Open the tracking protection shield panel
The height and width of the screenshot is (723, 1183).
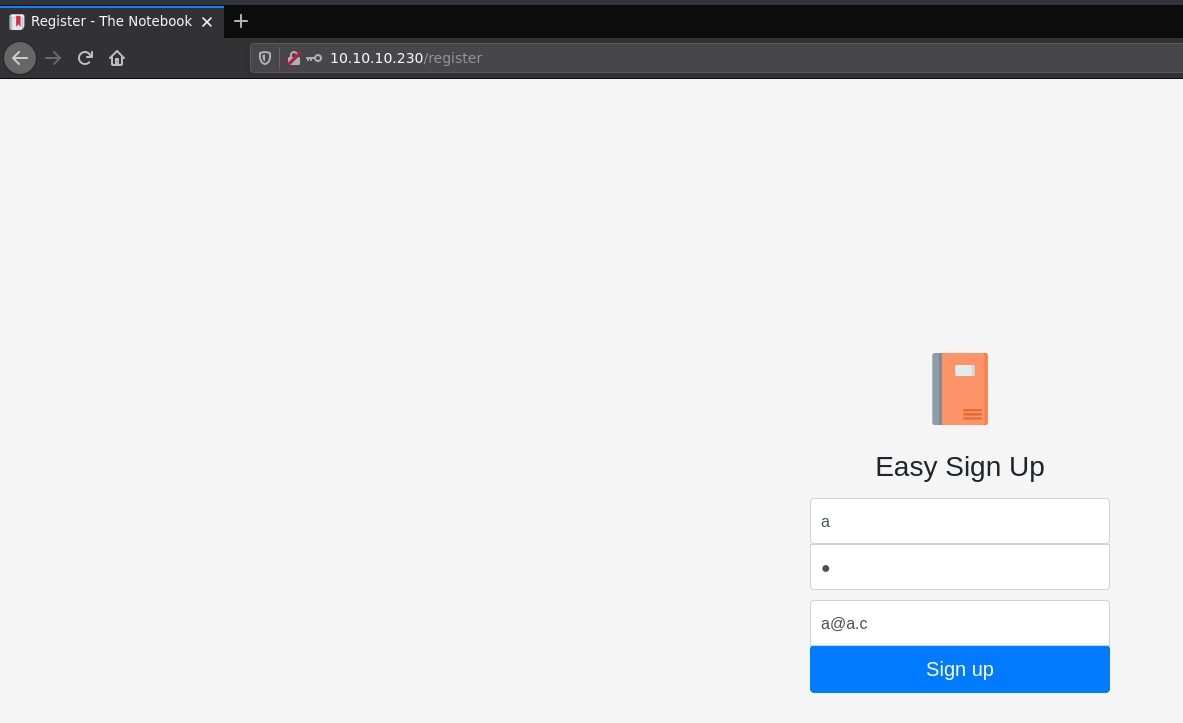[265, 58]
